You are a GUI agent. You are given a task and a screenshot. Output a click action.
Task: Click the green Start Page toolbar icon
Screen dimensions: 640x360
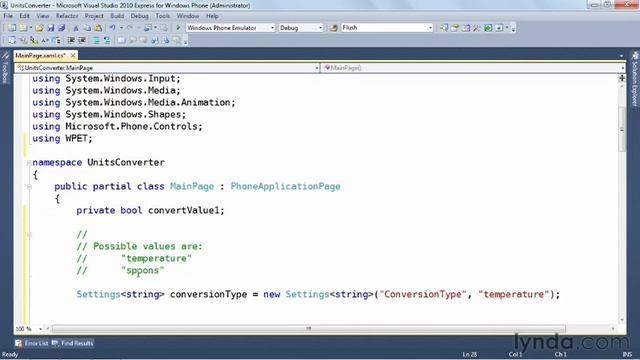coord(488,28)
